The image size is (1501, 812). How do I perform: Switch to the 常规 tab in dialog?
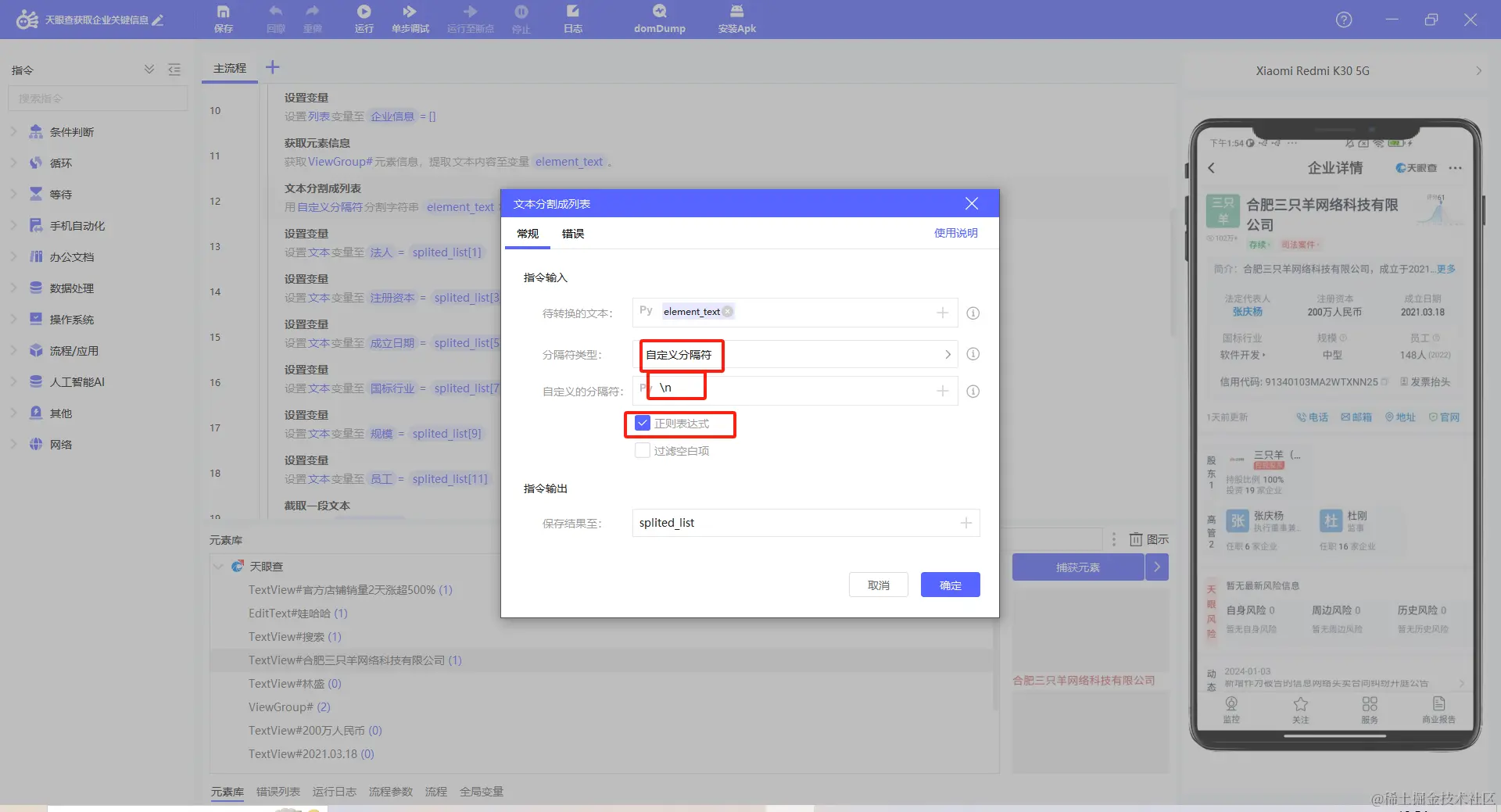click(x=528, y=233)
